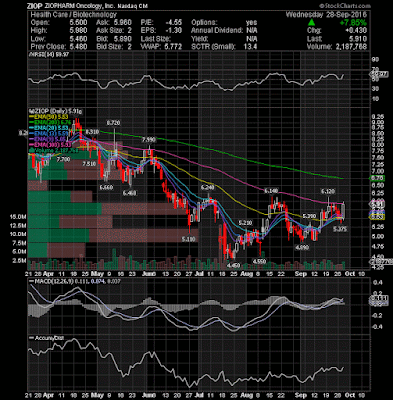The width and height of the screenshot is (393, 400).
Task: Click the 4.550 low price annotation
Action: click(259, 261)
